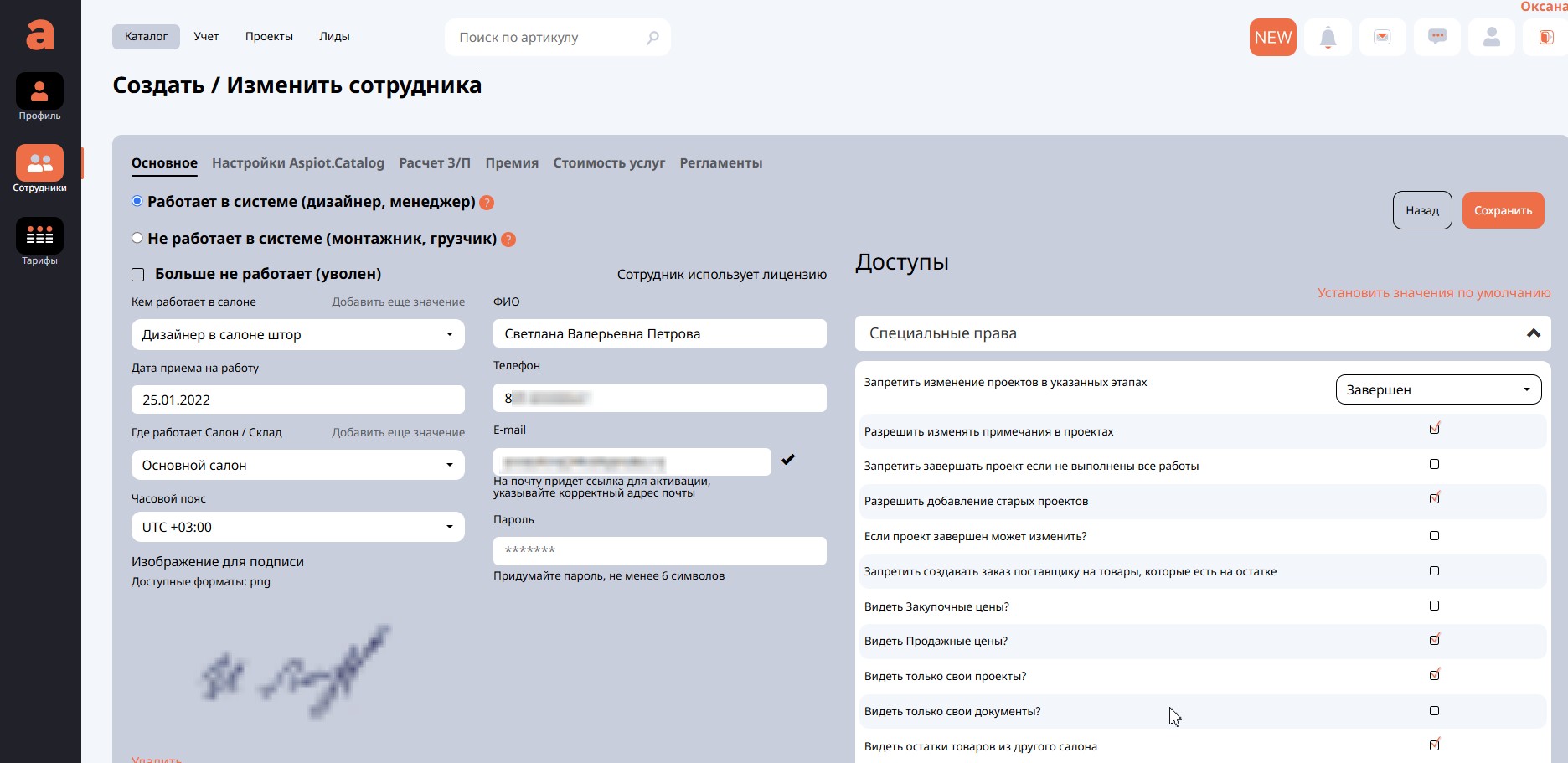Open the mail envelope icon

pos(1382,38)
